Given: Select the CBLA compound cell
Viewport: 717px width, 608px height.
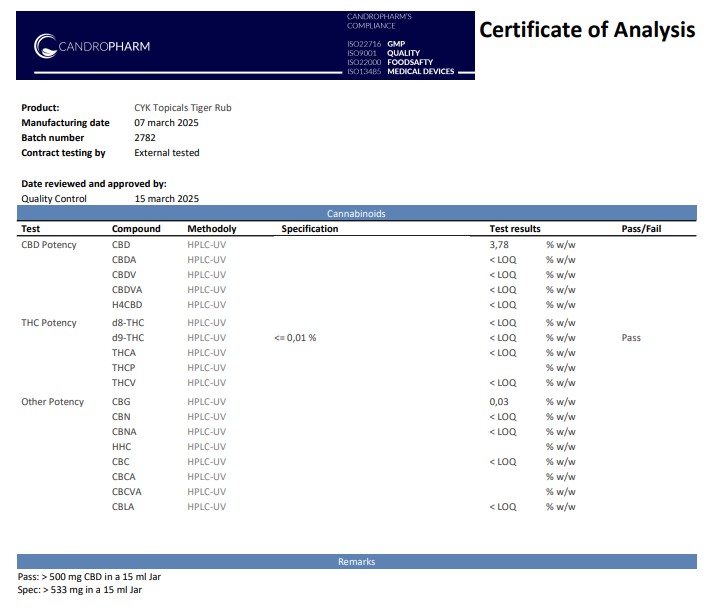Looking at the screenshot, I should coord(123,507).
